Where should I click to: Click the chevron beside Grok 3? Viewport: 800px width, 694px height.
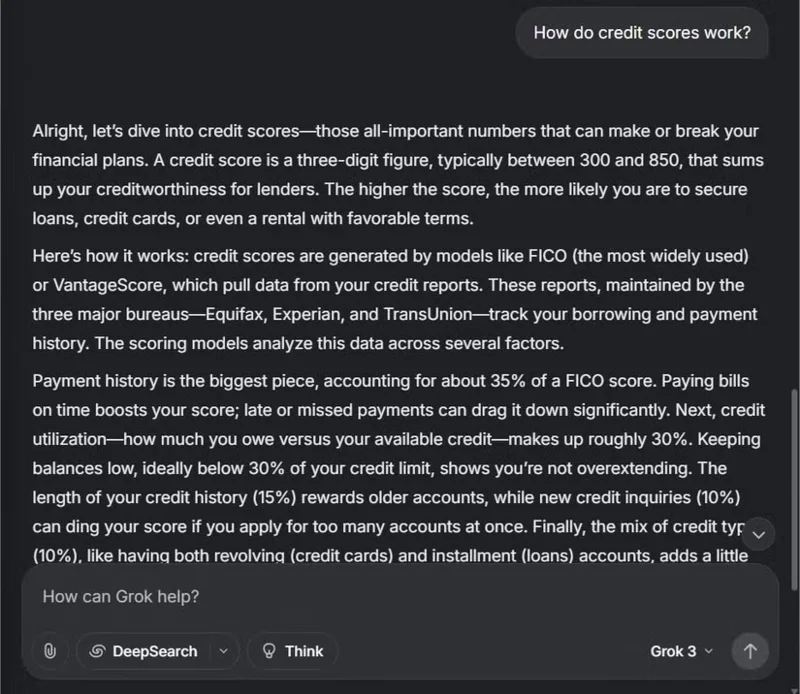[x=709, y=652]
